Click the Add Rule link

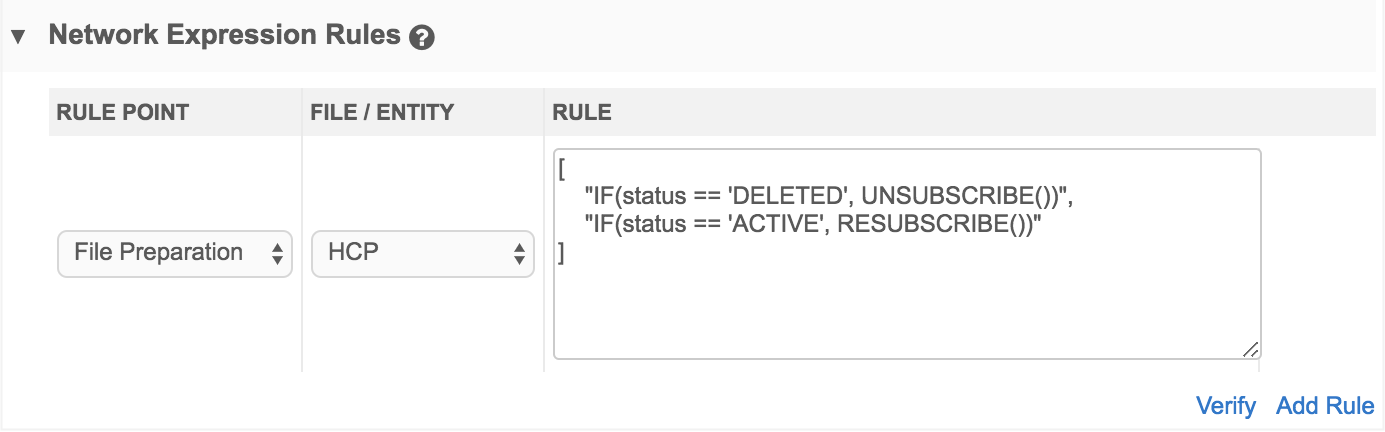coord(1325,406)
